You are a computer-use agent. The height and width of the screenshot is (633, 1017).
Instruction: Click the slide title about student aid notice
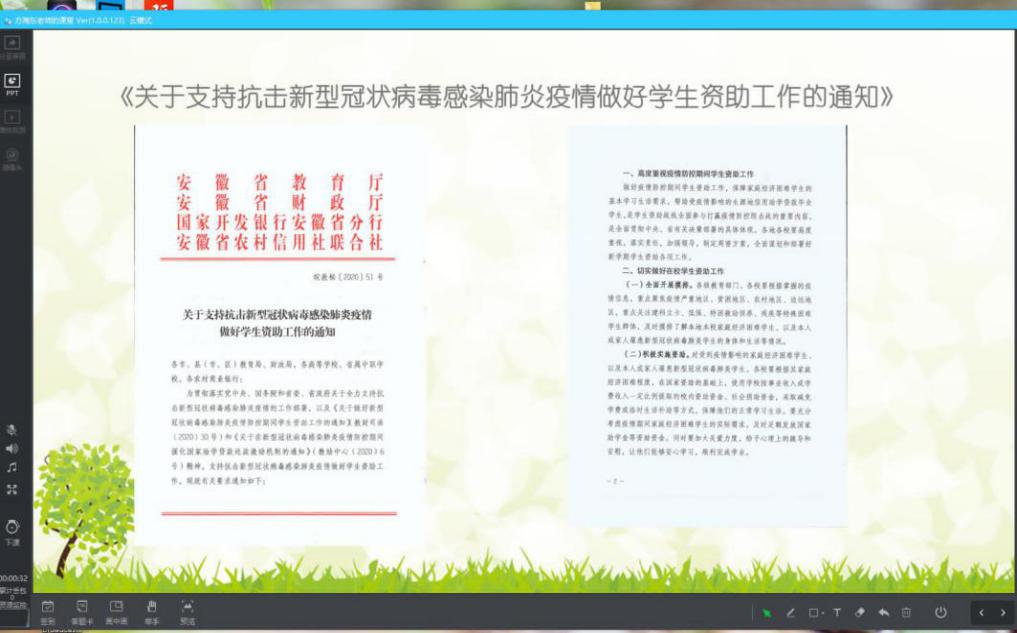coord(507,97)
